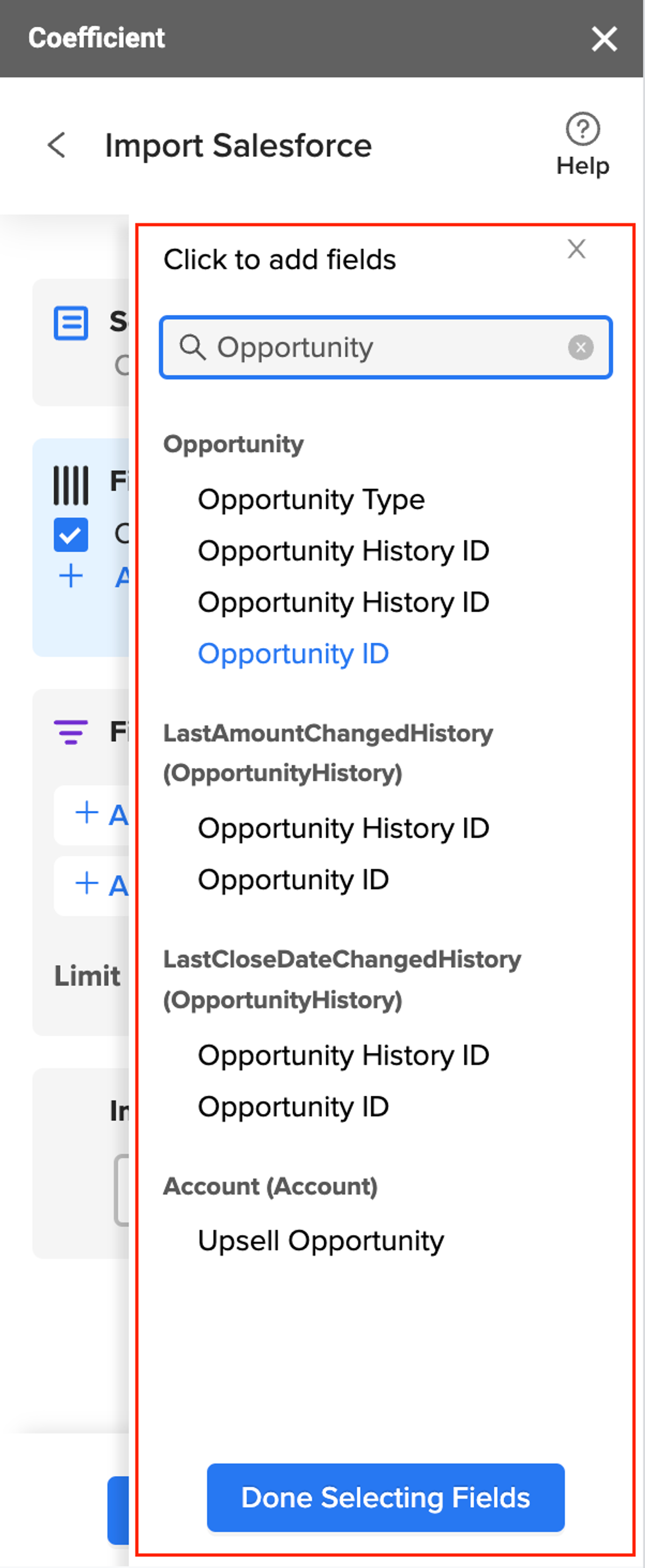Add Opportunity ID under LastAmountChangedHistory
The width and height of the screenshot is (645, 1568).
click(293, 880)
